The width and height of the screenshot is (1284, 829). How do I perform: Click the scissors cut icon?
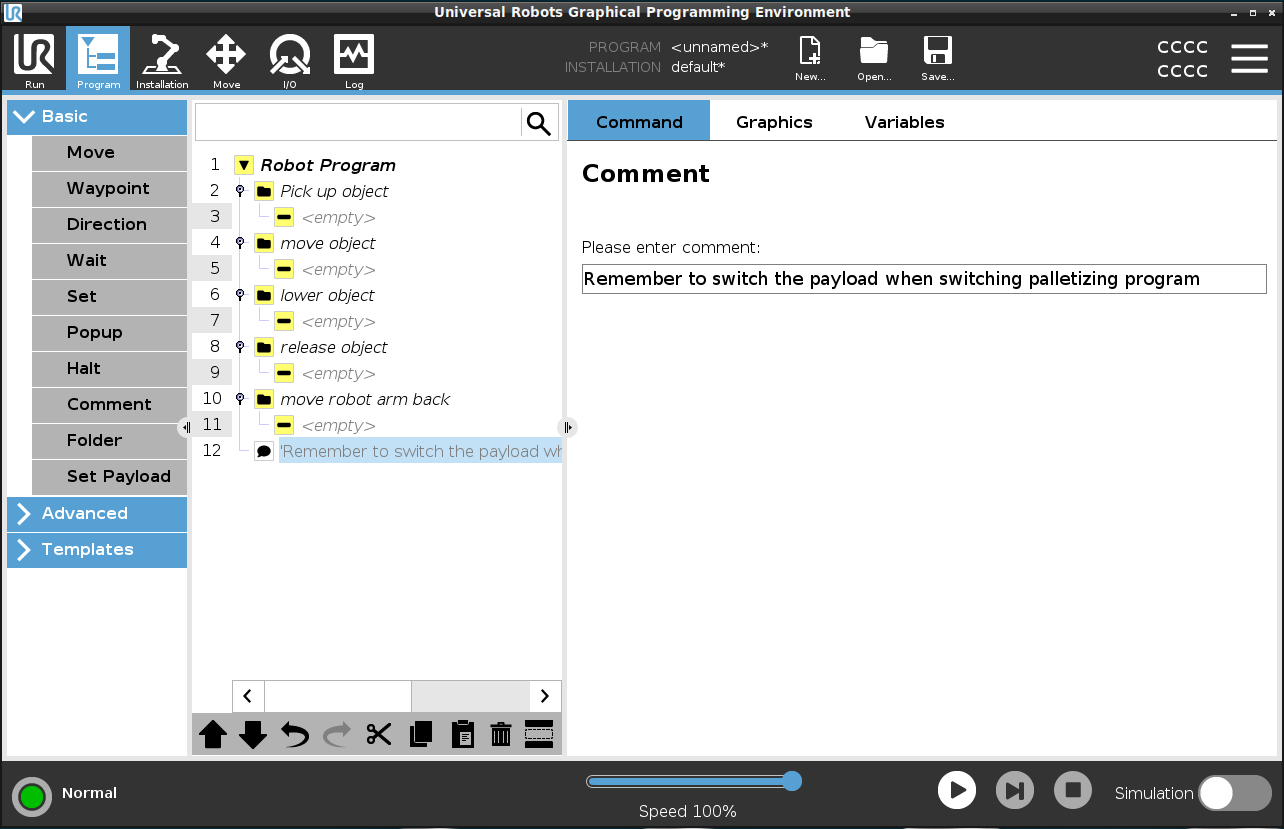click(378, 735)
